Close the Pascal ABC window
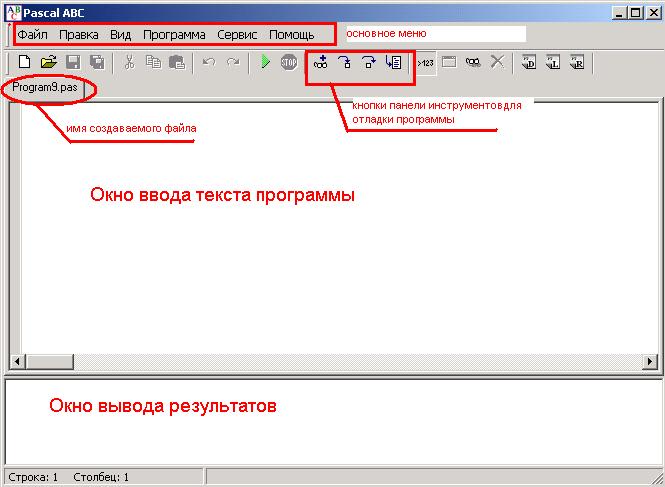 (x=654, y=13)
